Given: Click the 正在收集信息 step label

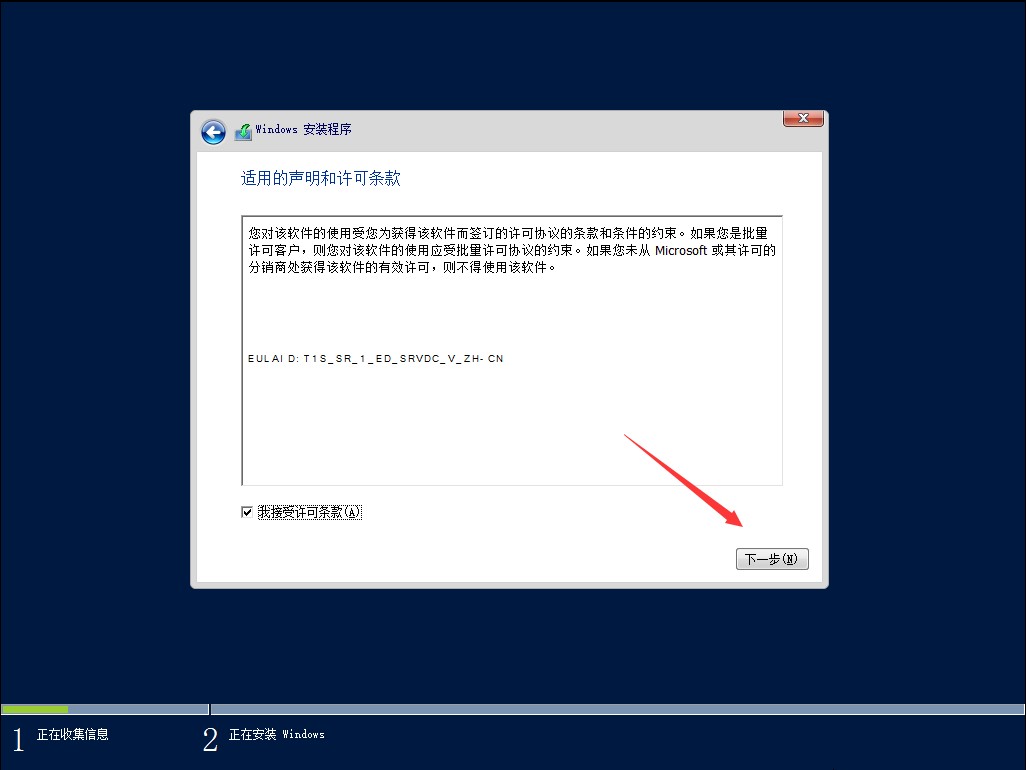Looking at the screenshot, I should click(x=72, y=735).
